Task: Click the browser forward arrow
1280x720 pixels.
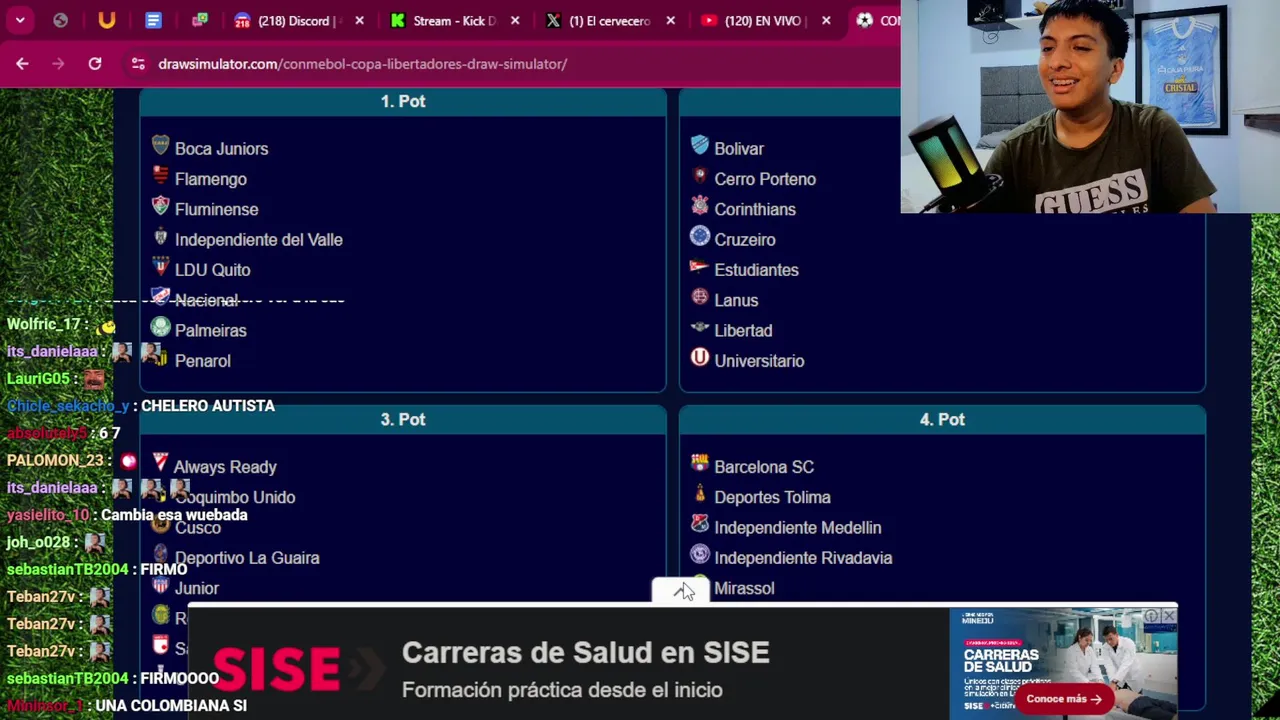Action: point(58,63)
